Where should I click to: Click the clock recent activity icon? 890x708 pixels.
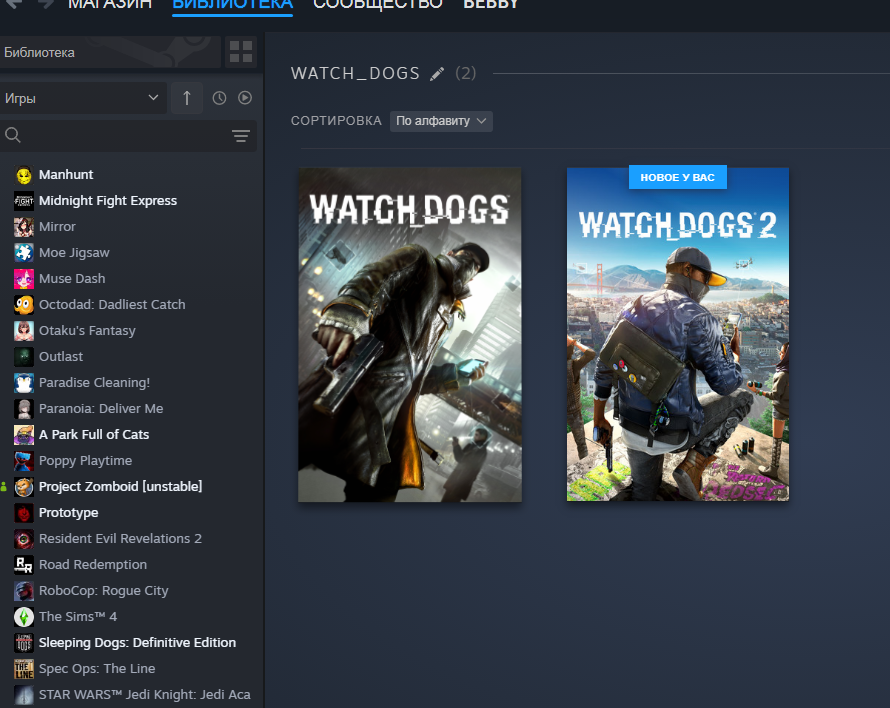tap(219, 98)
